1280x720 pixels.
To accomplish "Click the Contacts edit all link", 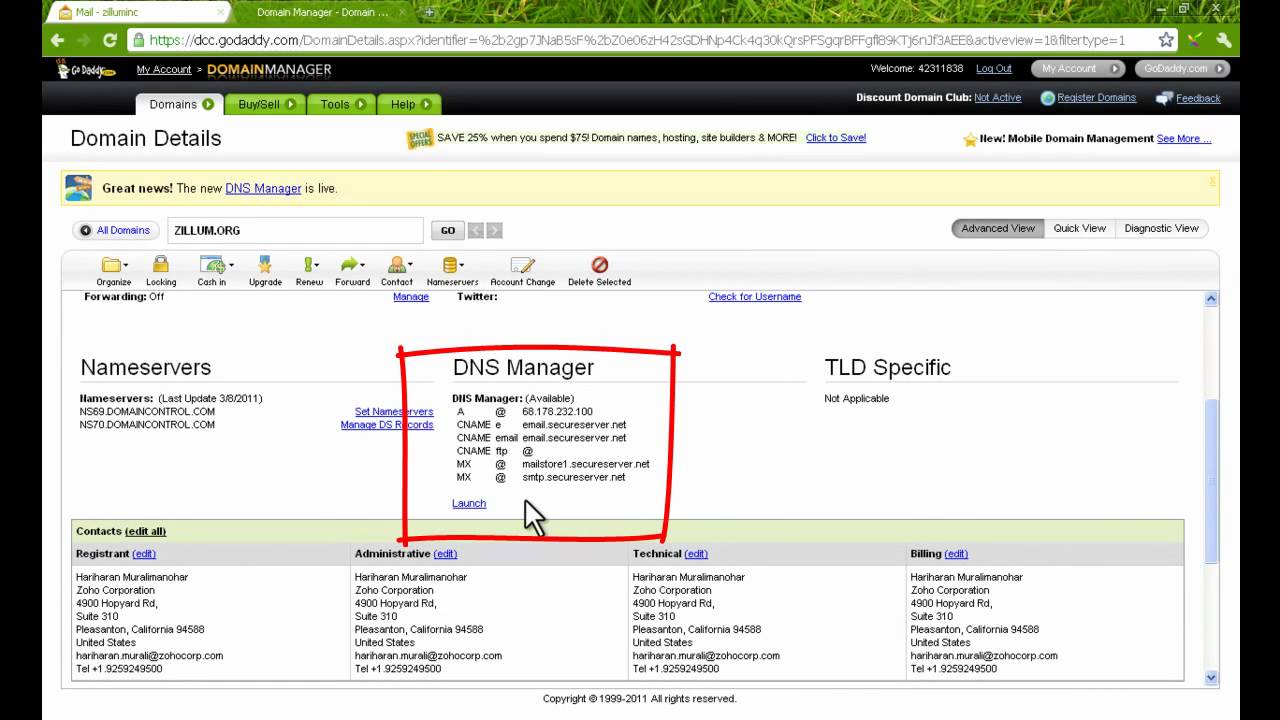I will (x=145, y=531).
